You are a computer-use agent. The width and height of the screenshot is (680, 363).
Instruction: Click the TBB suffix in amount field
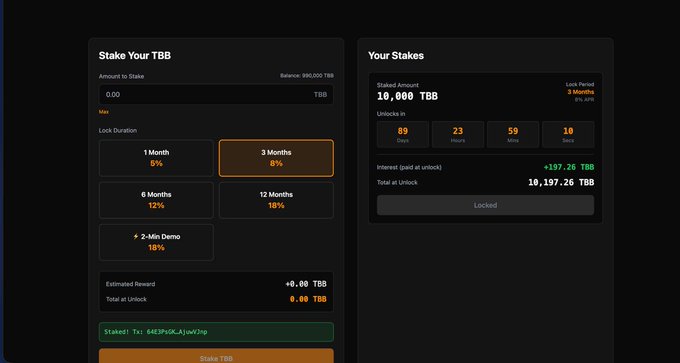(x=320, y=94)
